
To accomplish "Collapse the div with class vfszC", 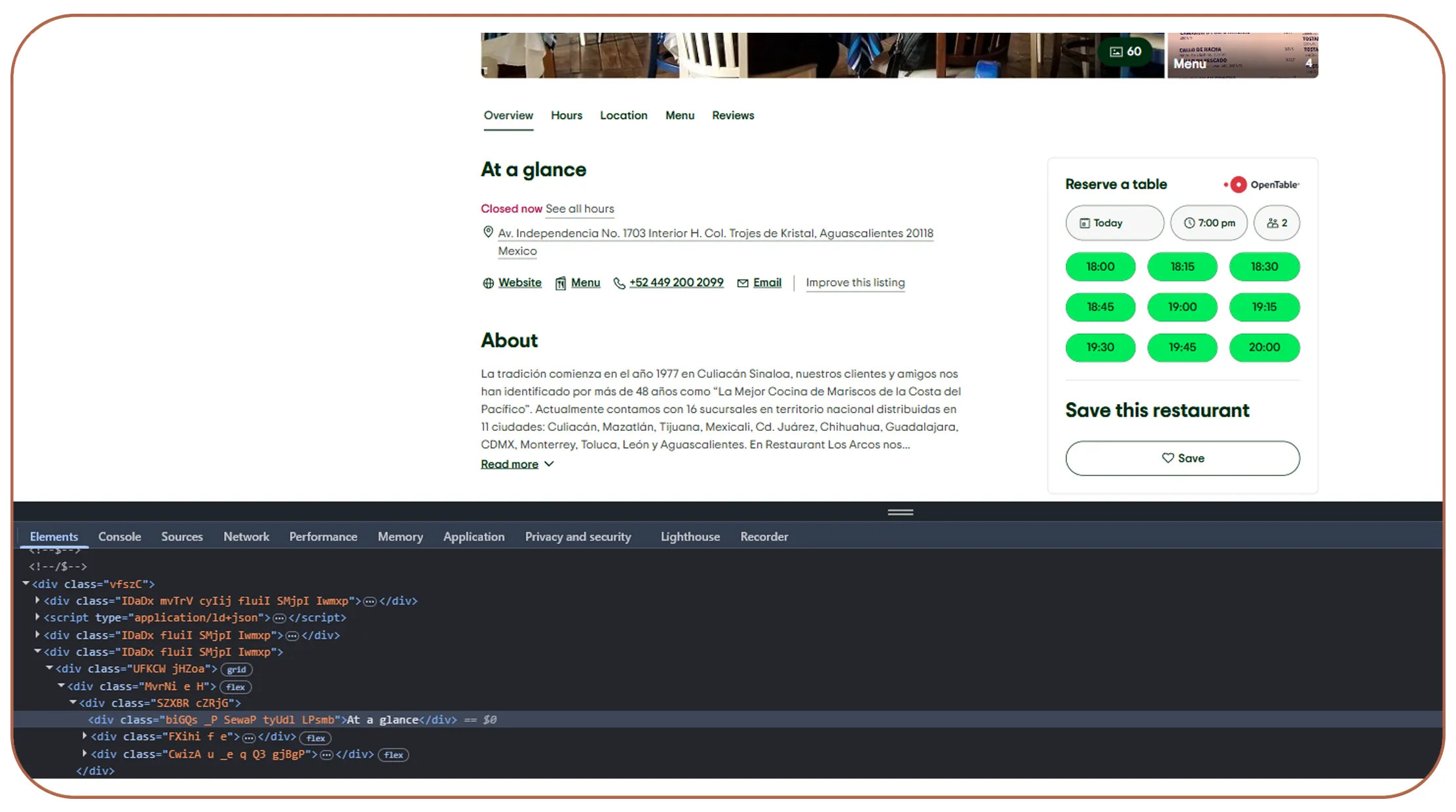I will [26, 583].
